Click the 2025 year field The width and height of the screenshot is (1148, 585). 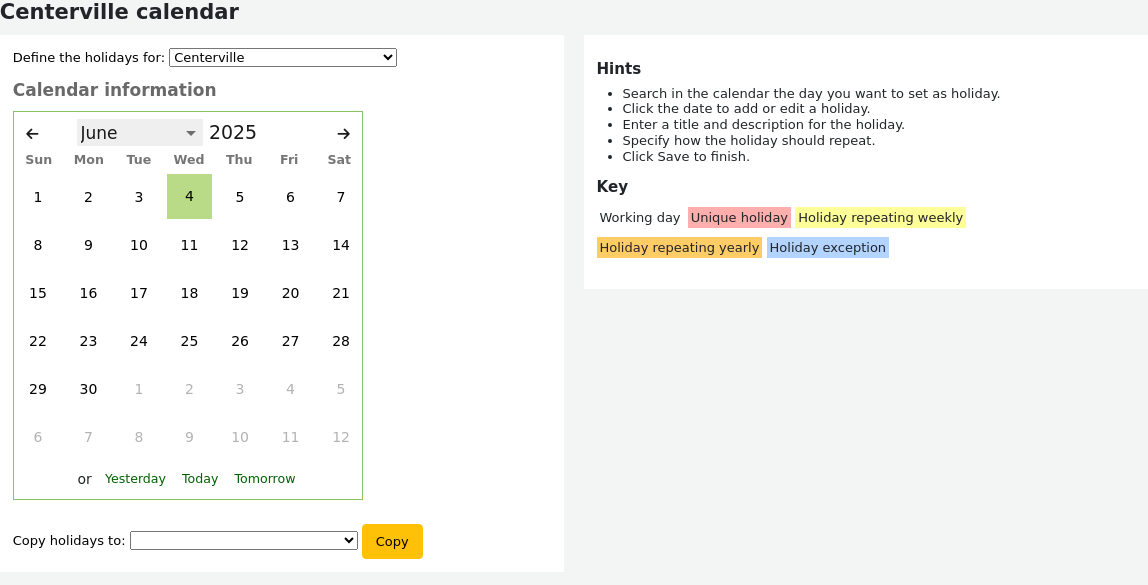pos(233,133)
